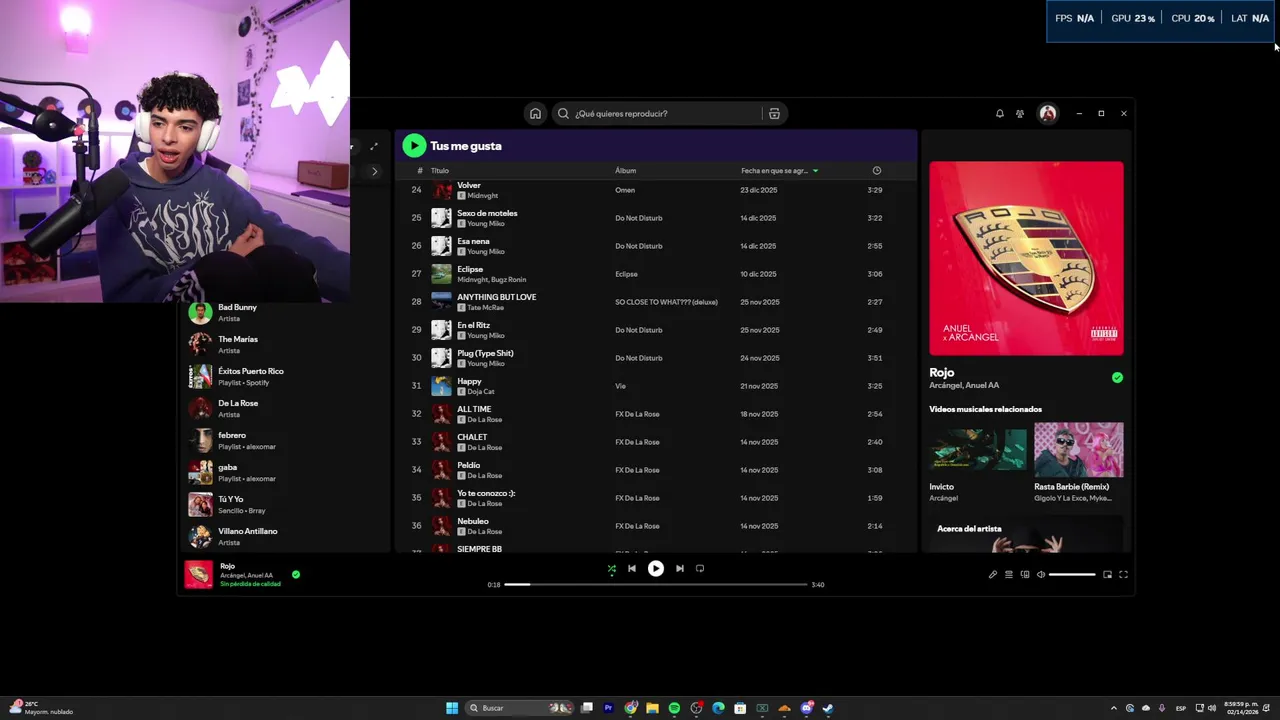1280x720 pixels.
Task: Open the Doja Cat artist link under Happy
Action: [481, 392]
